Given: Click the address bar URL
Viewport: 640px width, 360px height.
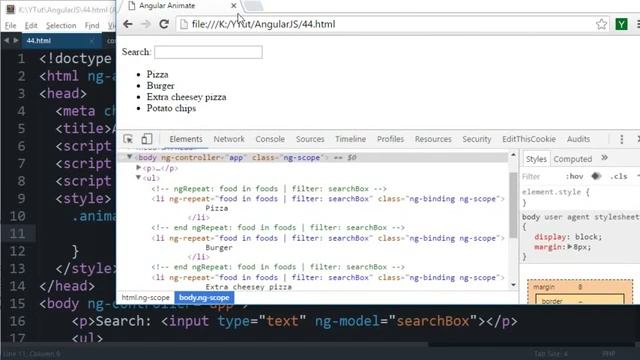Looking at the screenshot, I should pyautogui.click(x=263, y=24).
